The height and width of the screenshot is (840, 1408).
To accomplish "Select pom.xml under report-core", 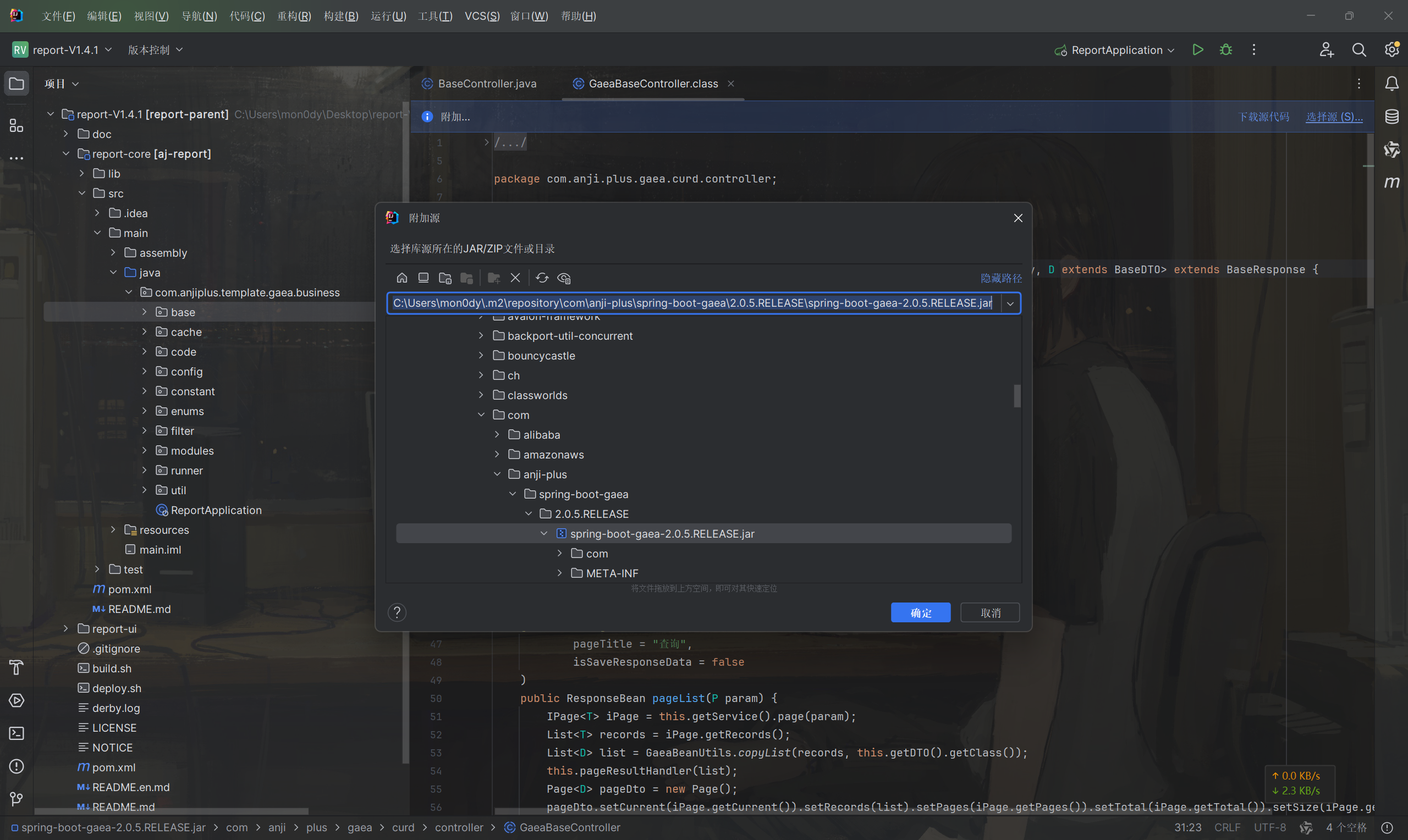I will (x=122, y=589).
